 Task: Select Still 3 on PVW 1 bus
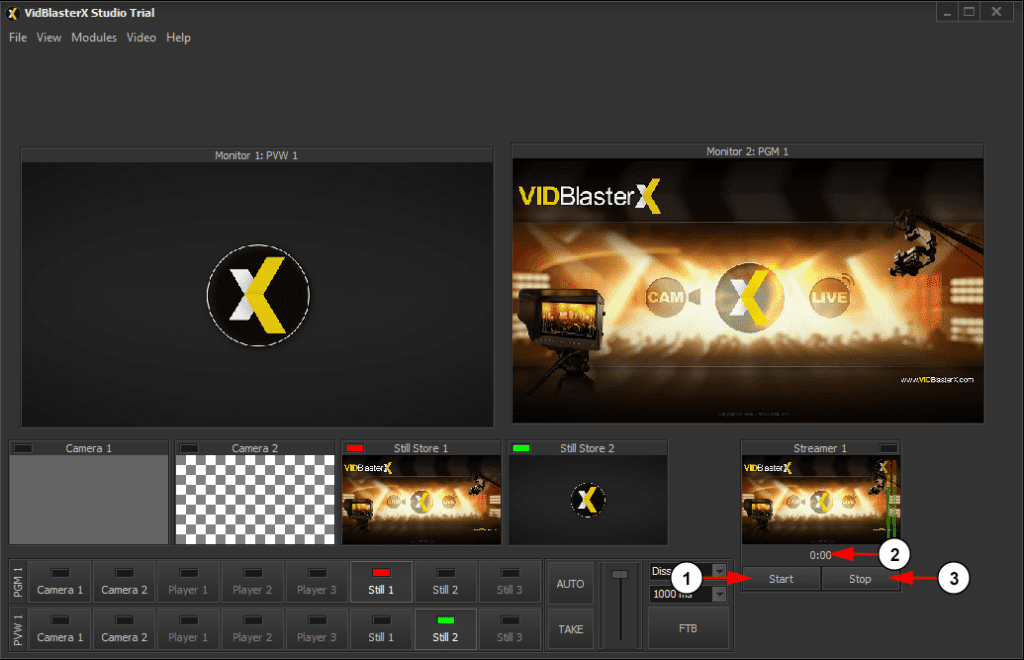pos(509,629)
